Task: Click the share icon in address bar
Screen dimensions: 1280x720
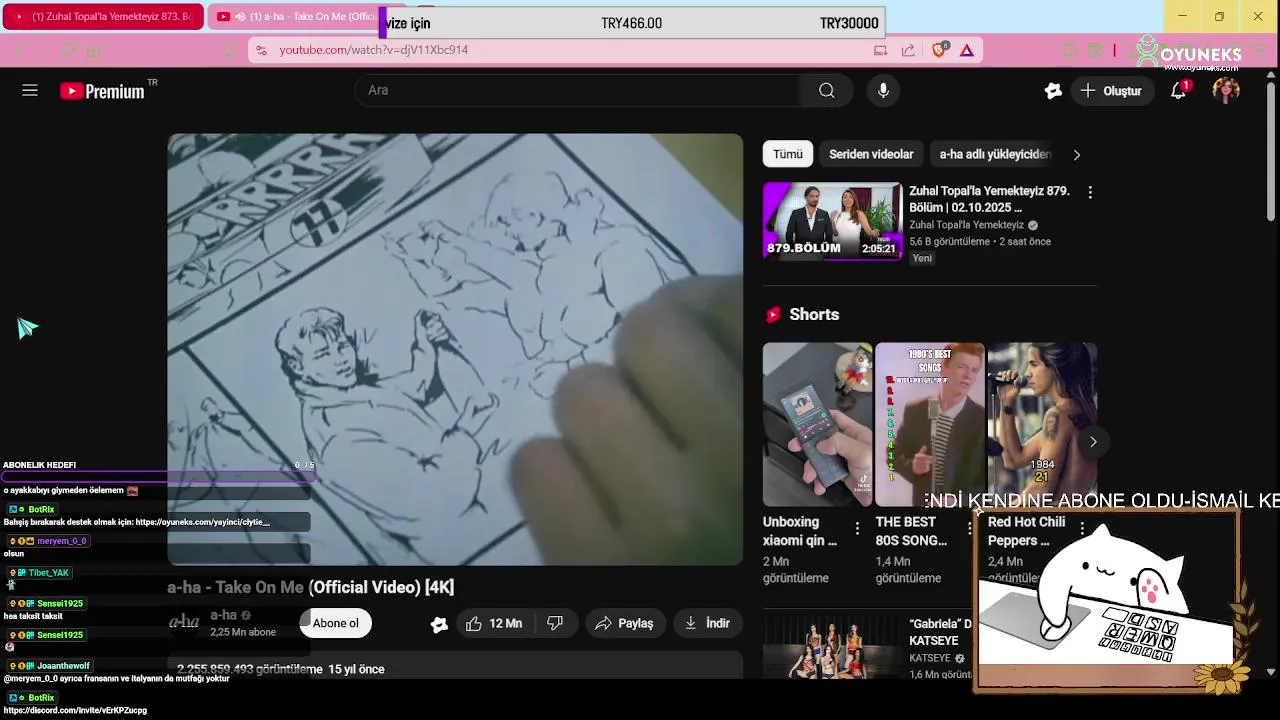Action: [908, 50]
